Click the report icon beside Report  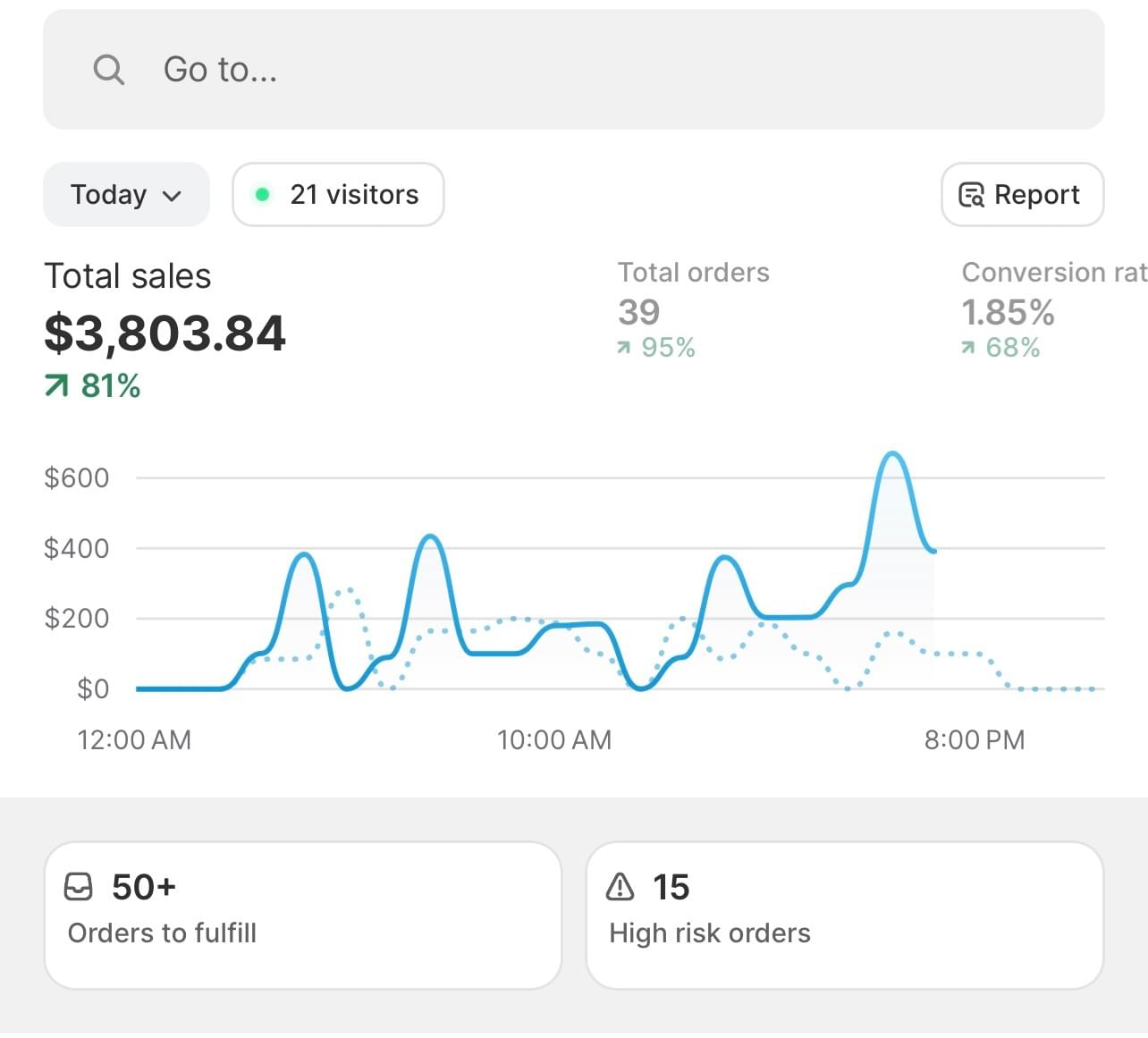click(971, 195)
